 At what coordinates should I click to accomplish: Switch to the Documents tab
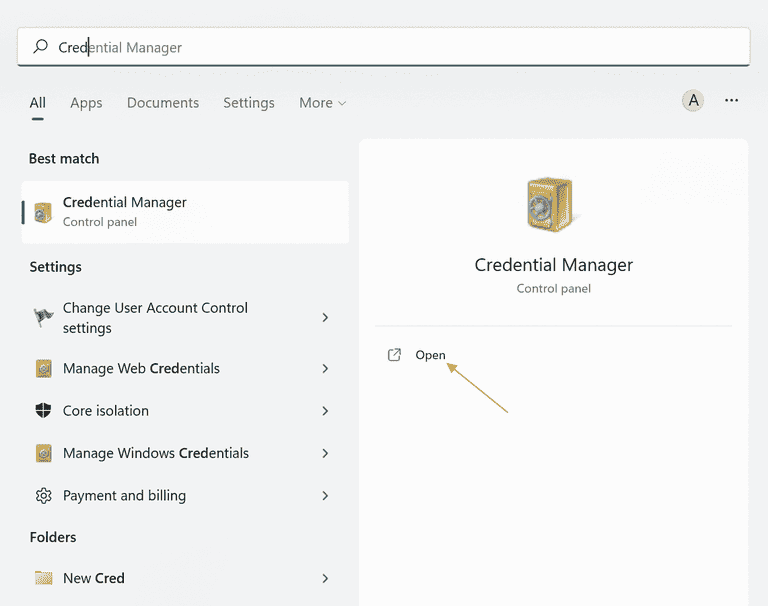163,103
